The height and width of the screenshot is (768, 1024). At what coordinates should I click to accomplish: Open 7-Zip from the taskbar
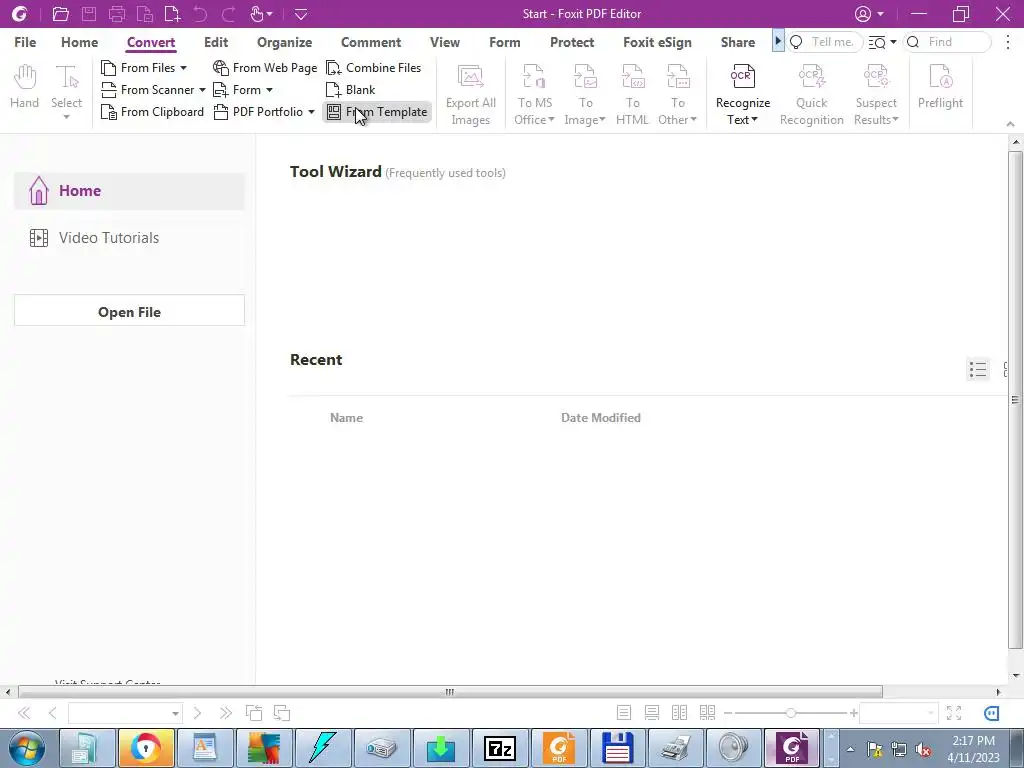(x=500, y=748)
